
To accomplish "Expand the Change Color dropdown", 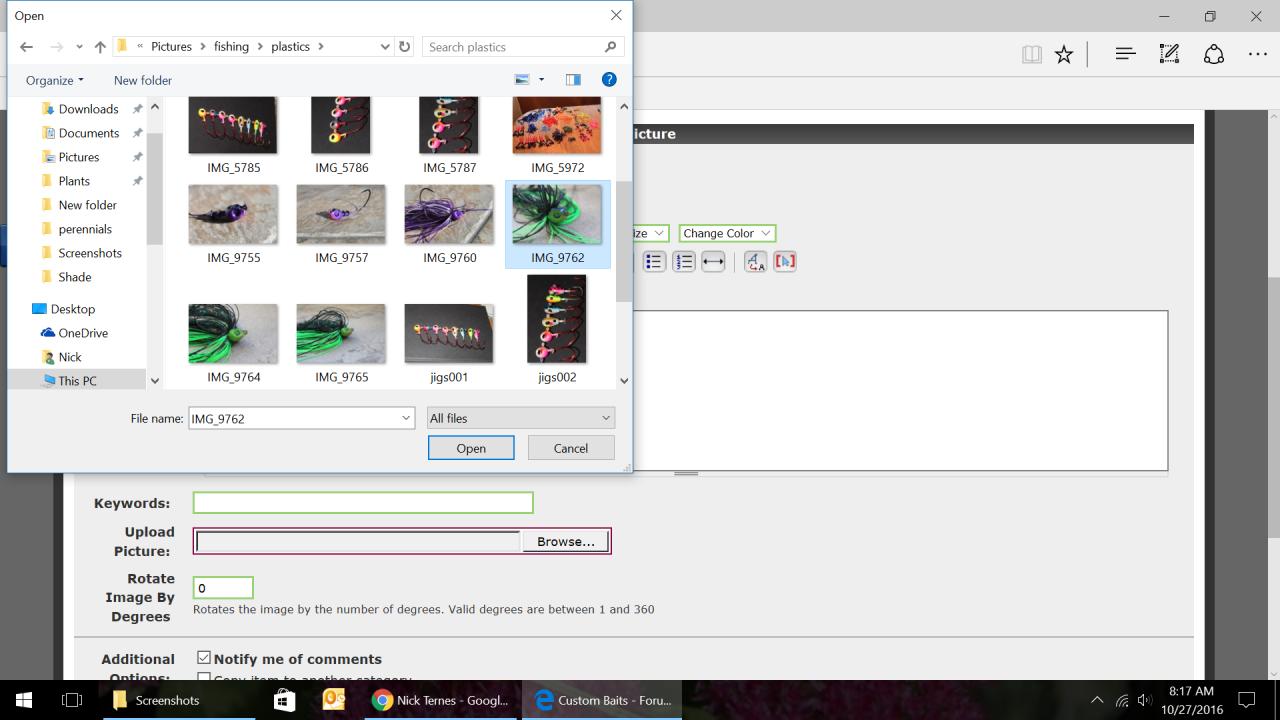I will tap(727, 233).
